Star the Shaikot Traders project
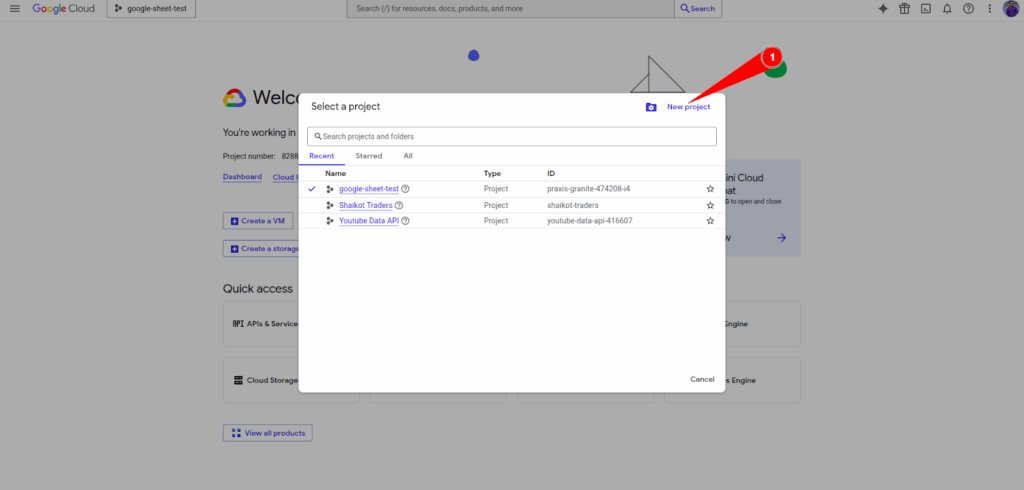The image size is (1024, 490). (710, 205)
